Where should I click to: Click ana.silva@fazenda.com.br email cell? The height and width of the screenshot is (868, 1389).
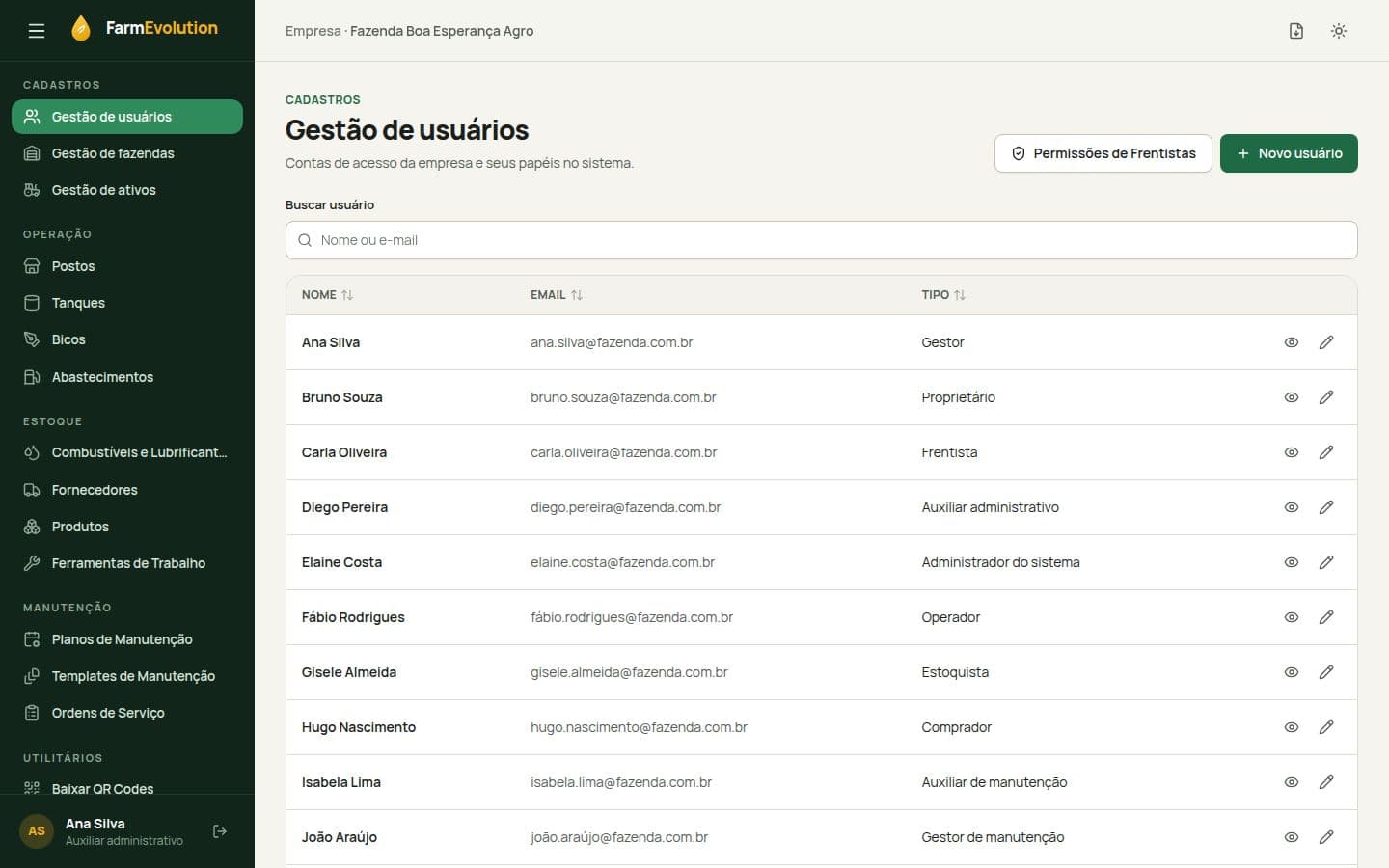[612, 342]
